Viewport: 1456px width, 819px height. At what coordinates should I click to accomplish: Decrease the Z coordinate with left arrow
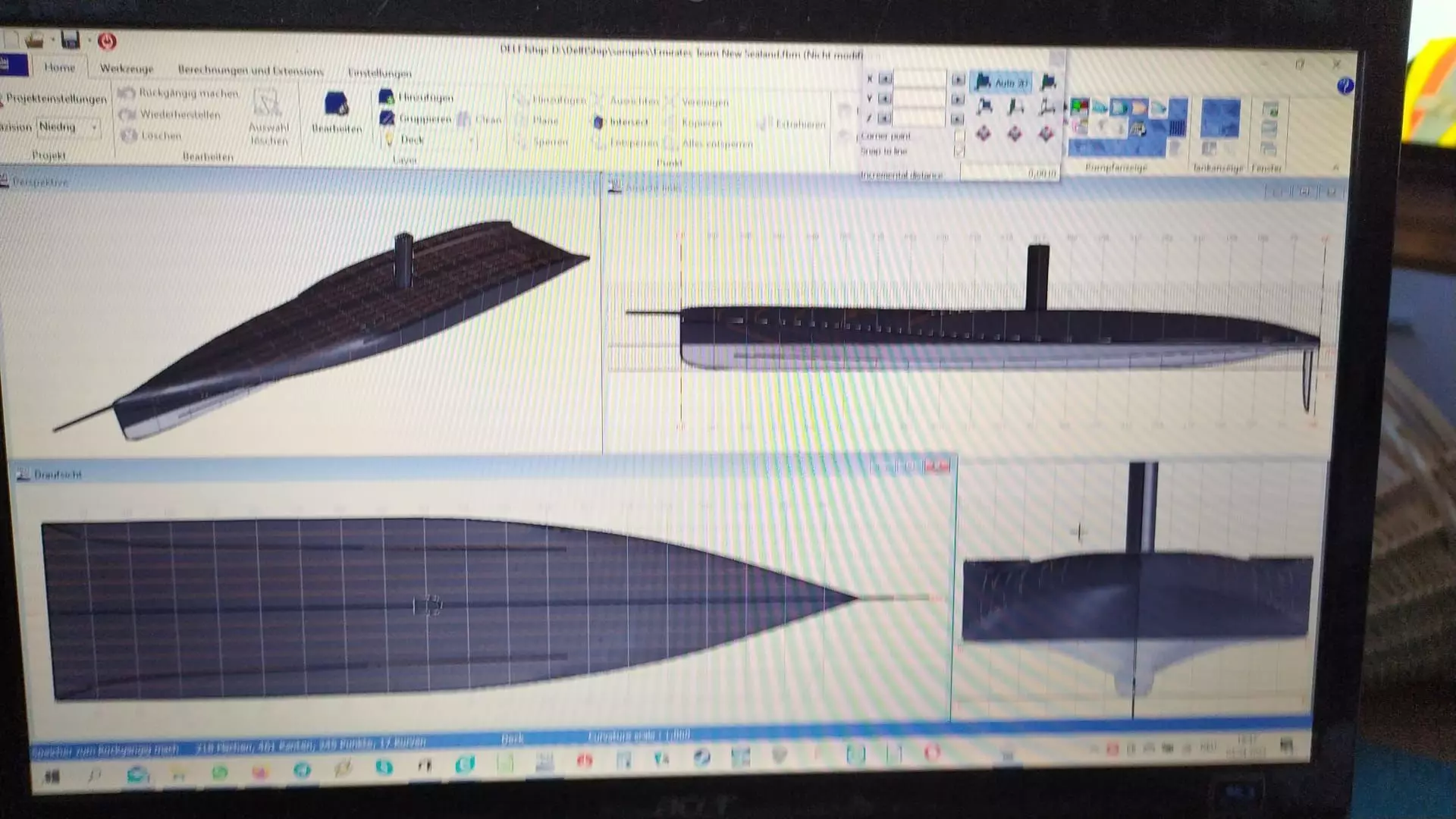885,118
